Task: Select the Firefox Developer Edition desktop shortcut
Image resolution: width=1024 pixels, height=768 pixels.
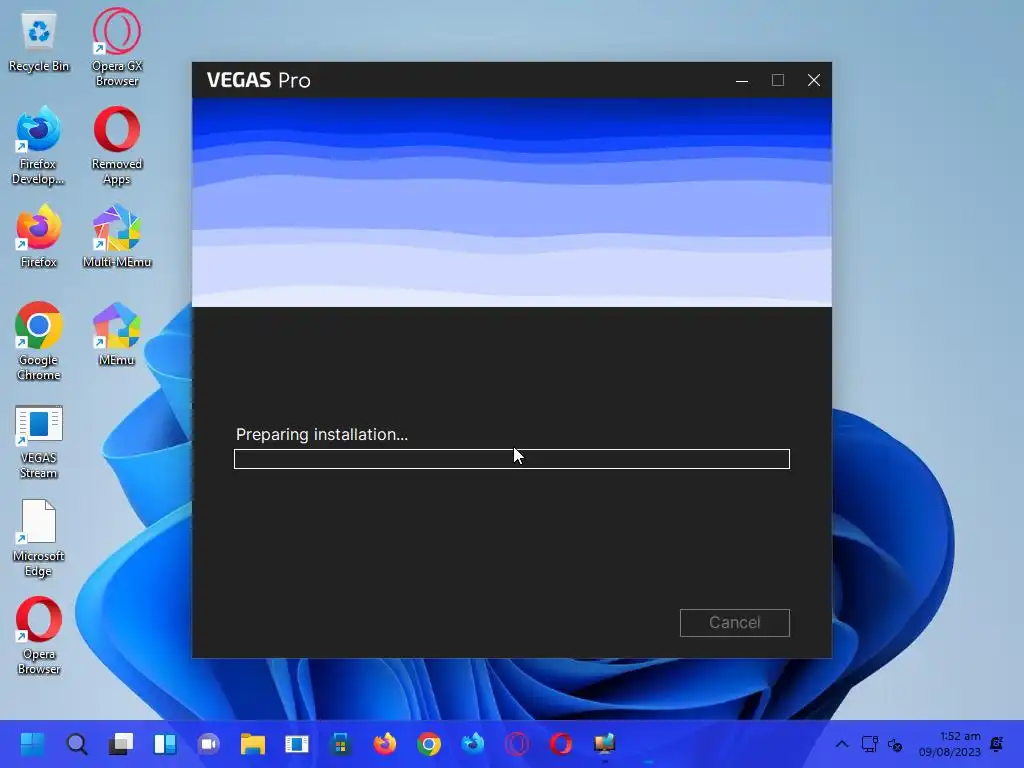Action: click(38, 146)
